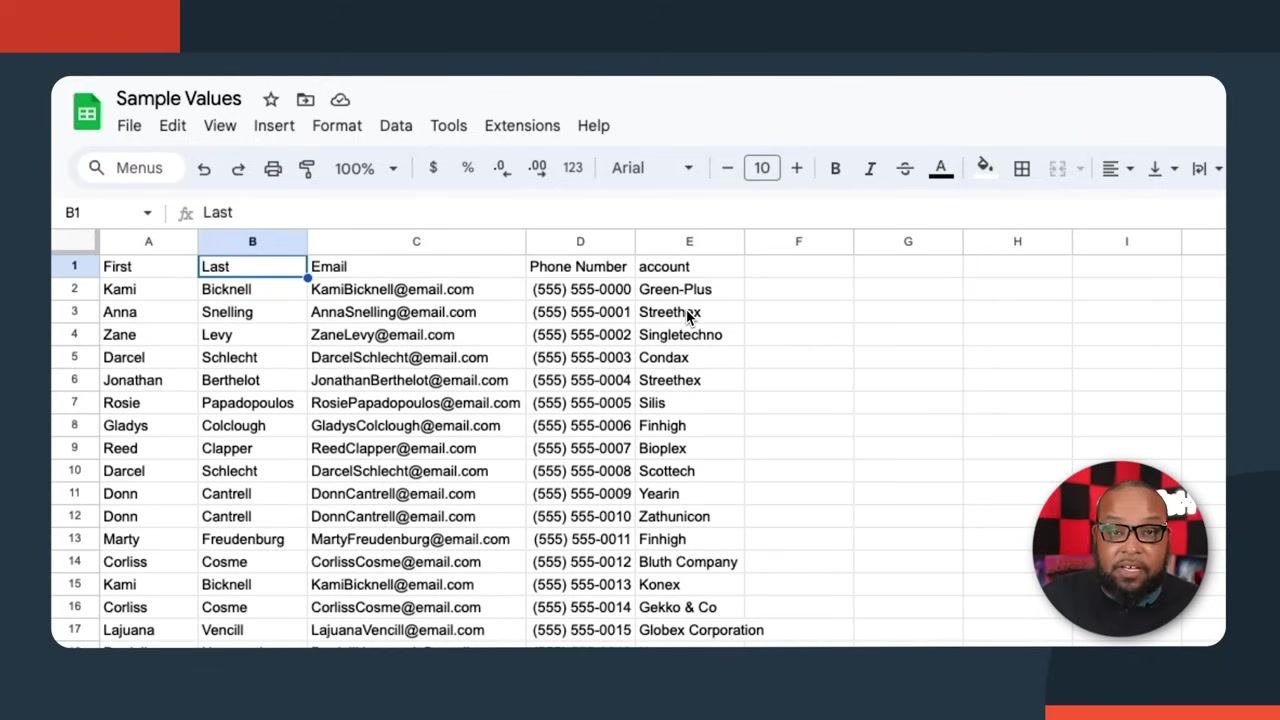
Task: Select the cell containing Gekko & Co
Action: 689,607
